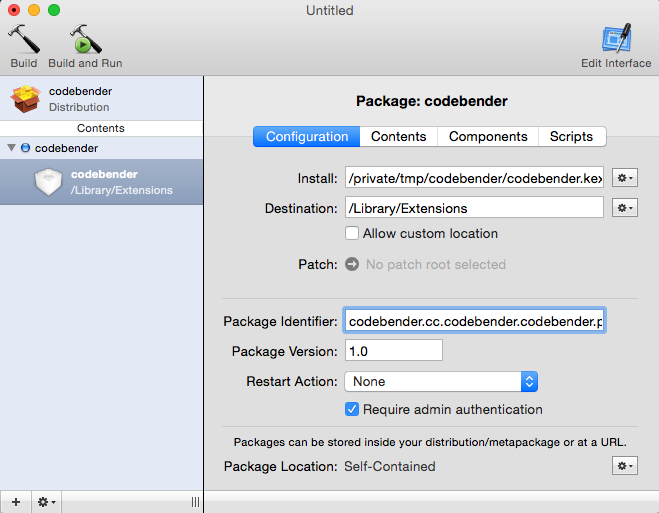Viewport: 659px width, 513px height.
Task: Click the Contents column header in sidebar
Action: [x=101, y=128]
